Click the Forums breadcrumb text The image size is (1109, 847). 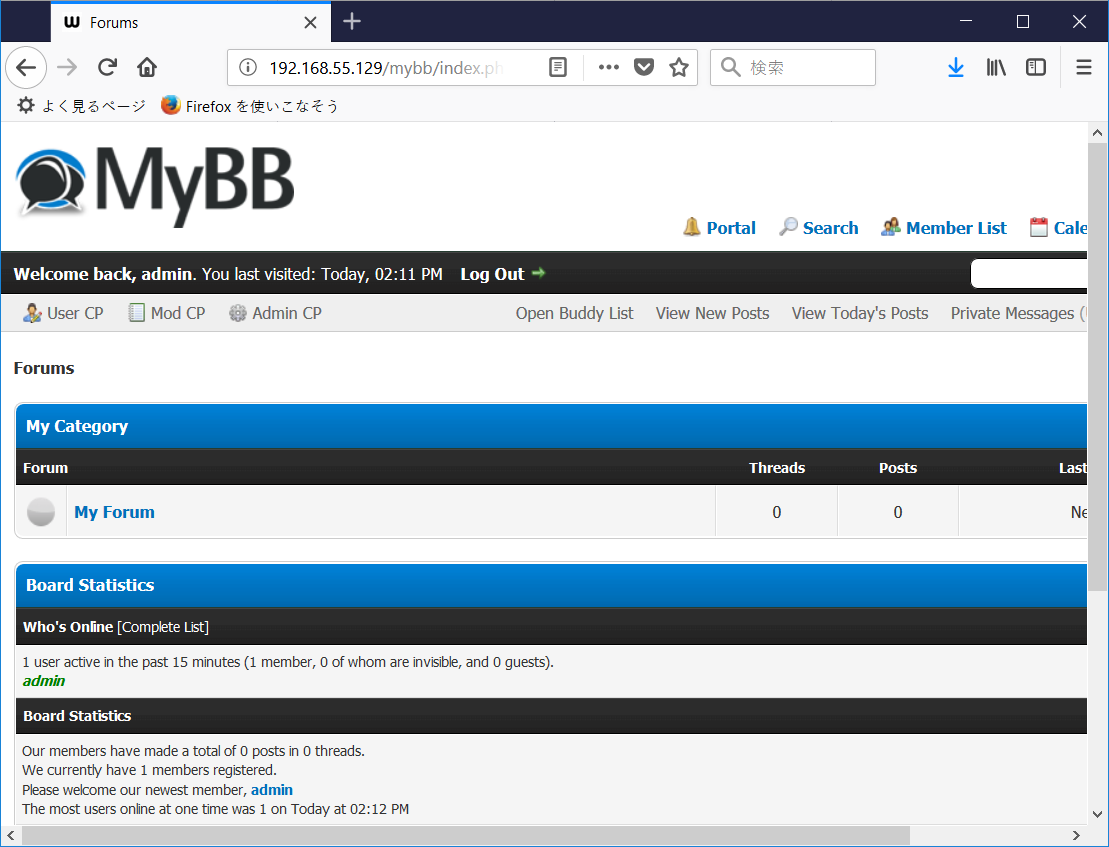click(x=44, y=368)
